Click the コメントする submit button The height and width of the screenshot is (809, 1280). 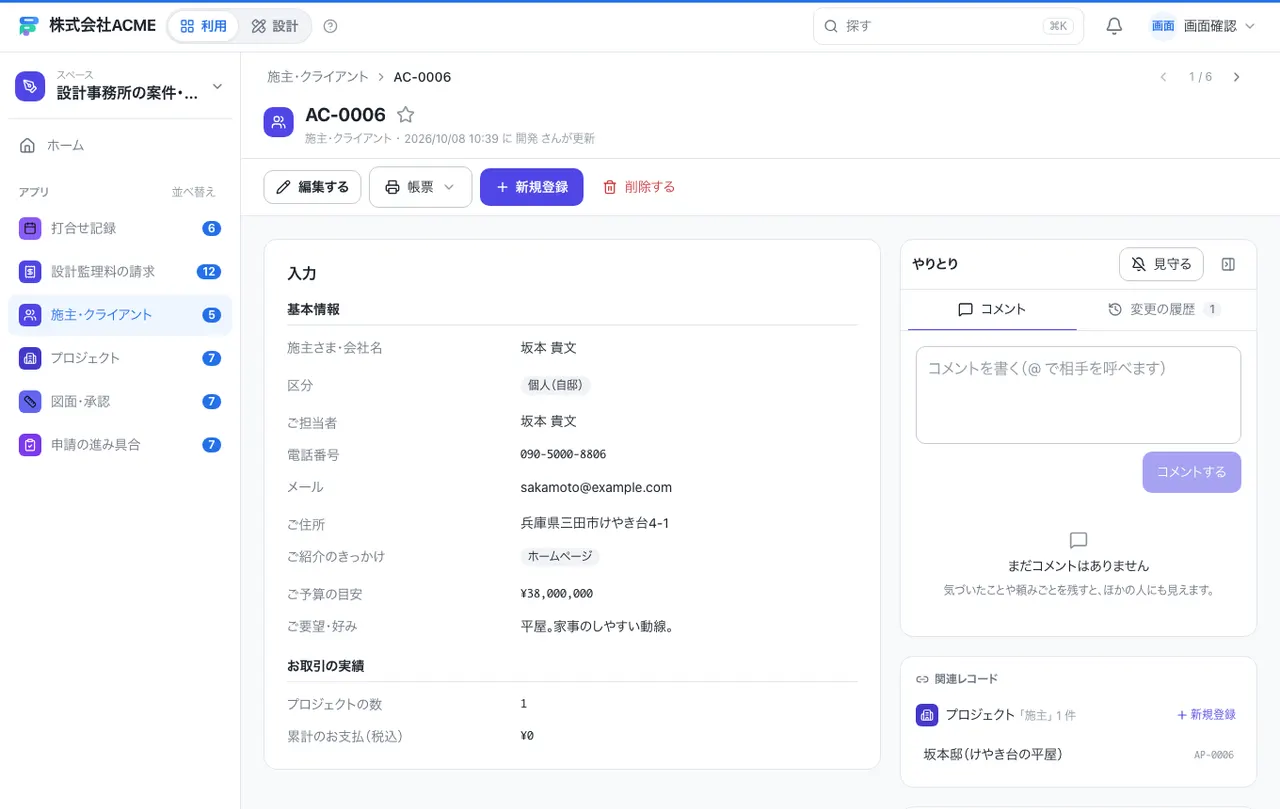point(1192,472)
